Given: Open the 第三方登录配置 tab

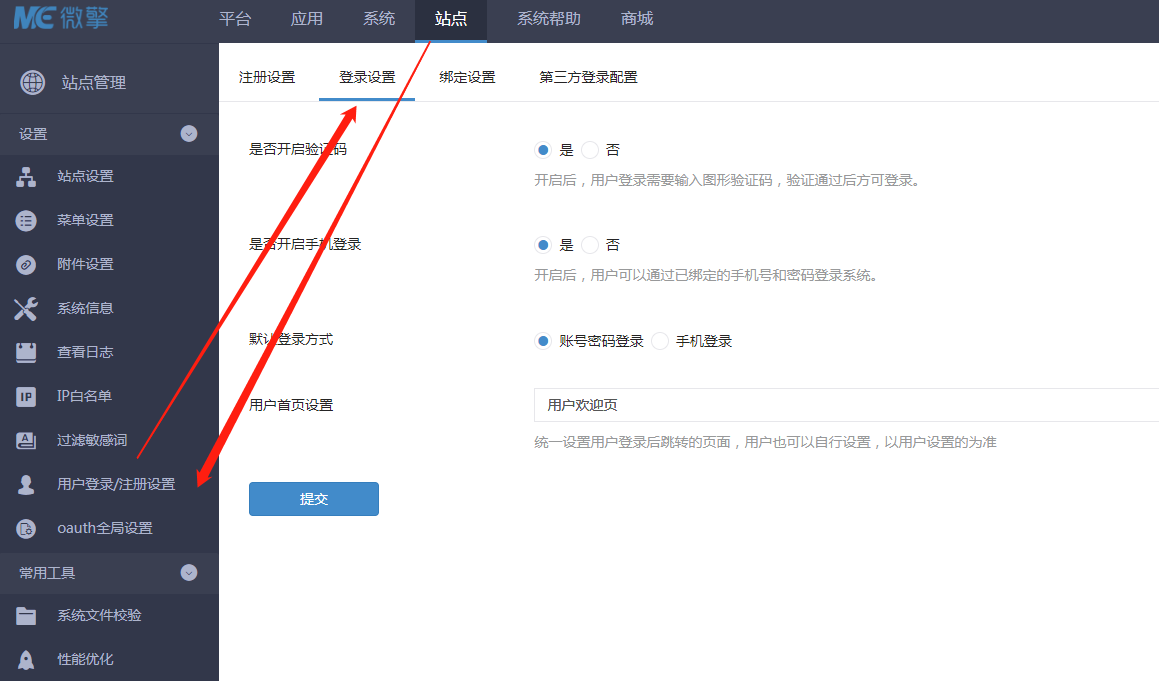Looking at the screenshot, I should click(x=588, y=78).
